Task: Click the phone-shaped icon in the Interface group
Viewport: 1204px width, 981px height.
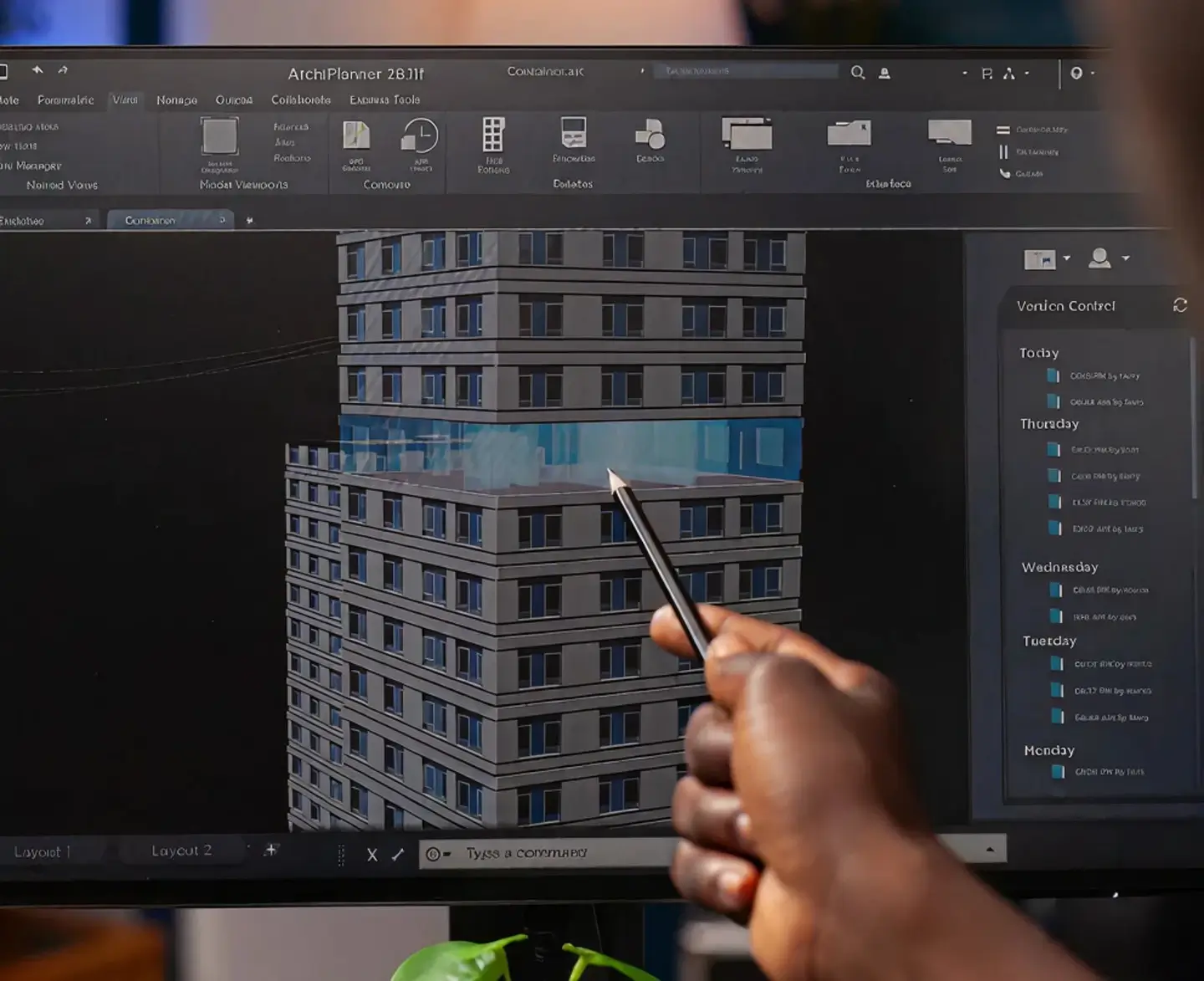Action: [x=1003, y=174]
